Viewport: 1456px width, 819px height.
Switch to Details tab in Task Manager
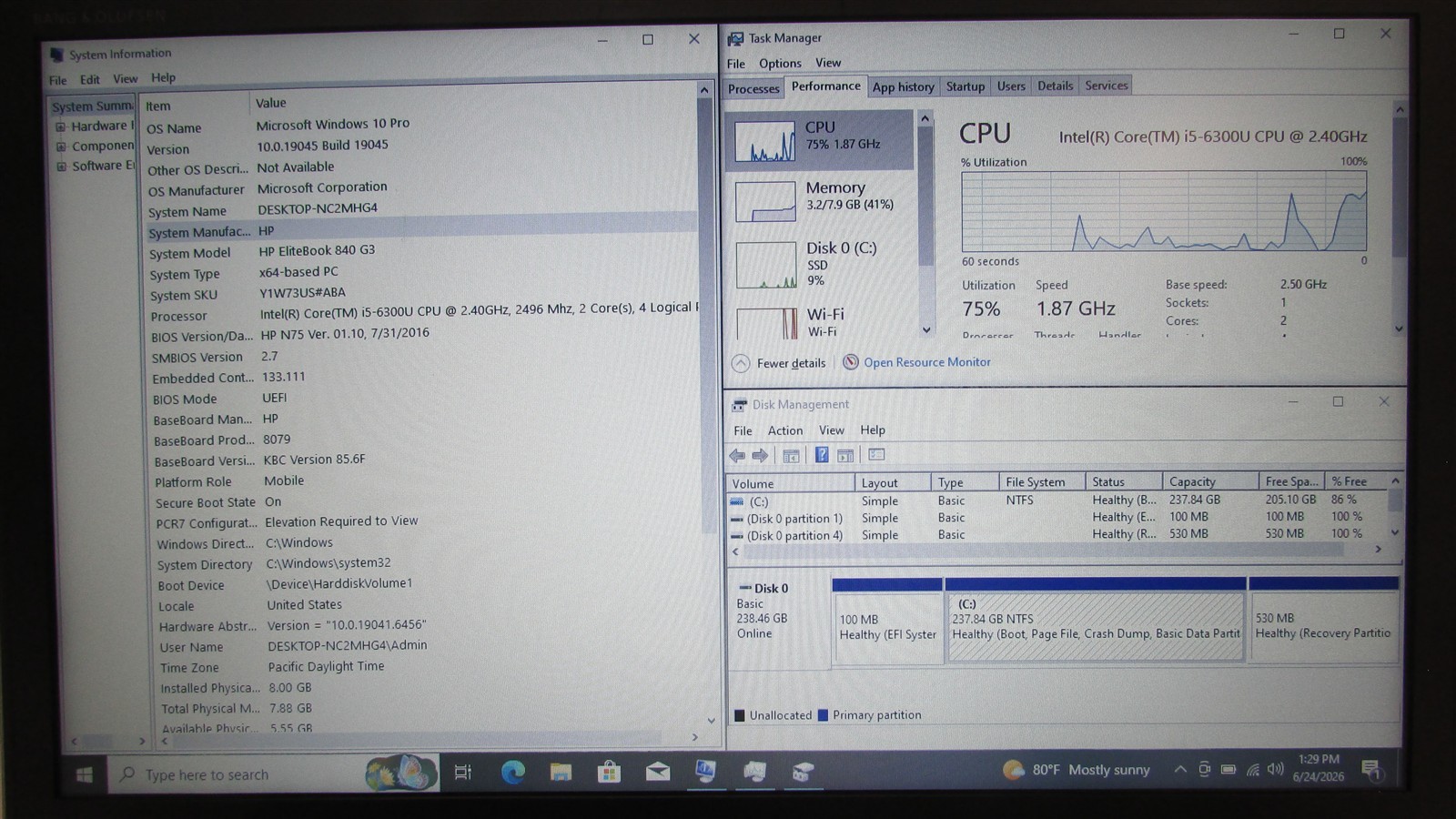pyautogui.click(x=1055, y=86)
